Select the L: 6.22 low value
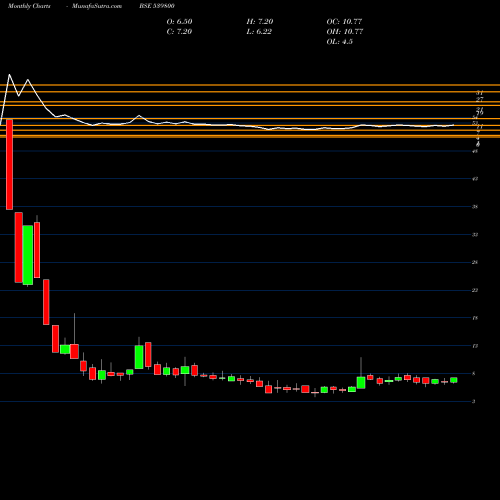This screenshot has height=500, width=500. pos(259,32)
